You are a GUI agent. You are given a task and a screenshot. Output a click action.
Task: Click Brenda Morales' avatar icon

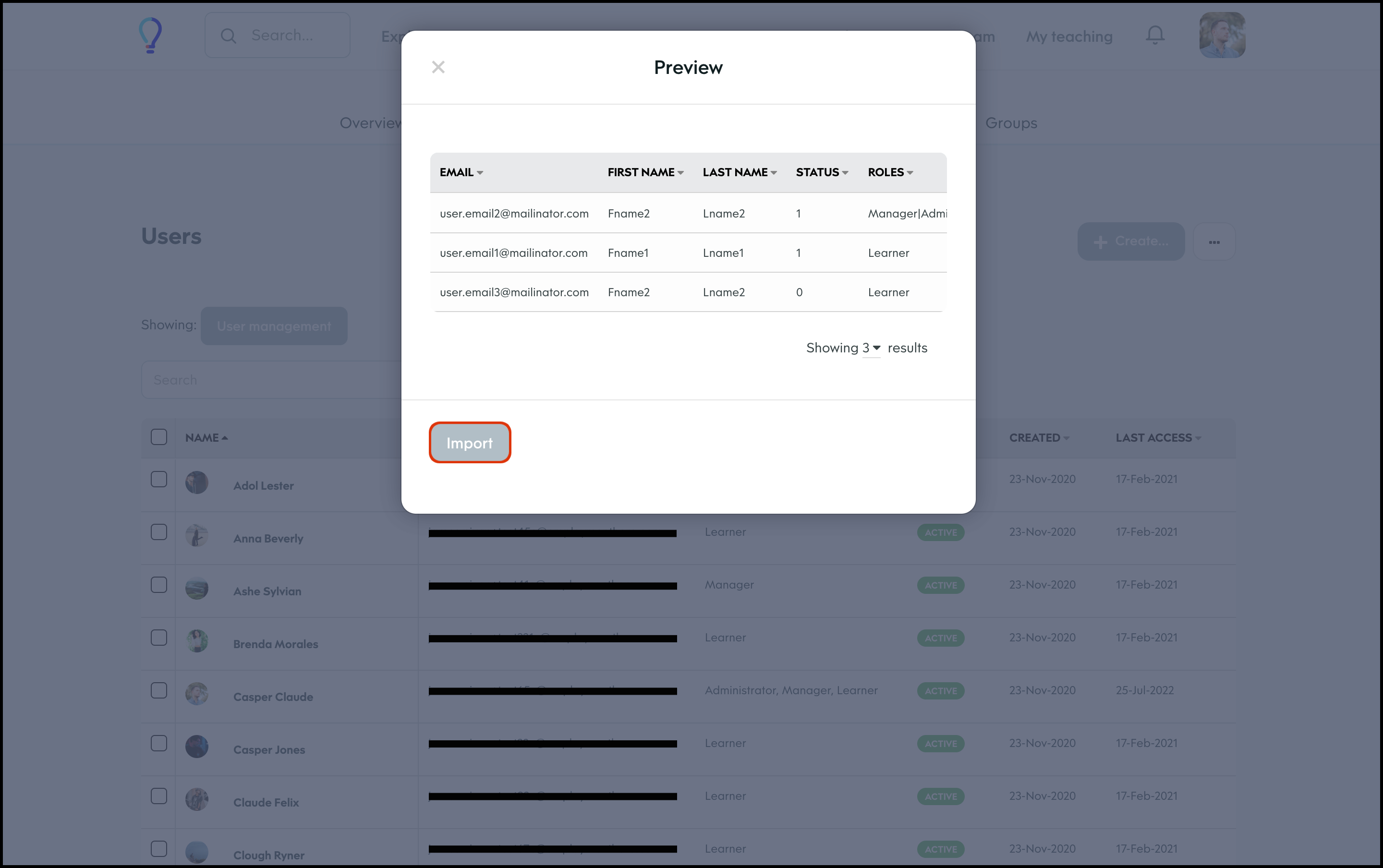(197, 641)
